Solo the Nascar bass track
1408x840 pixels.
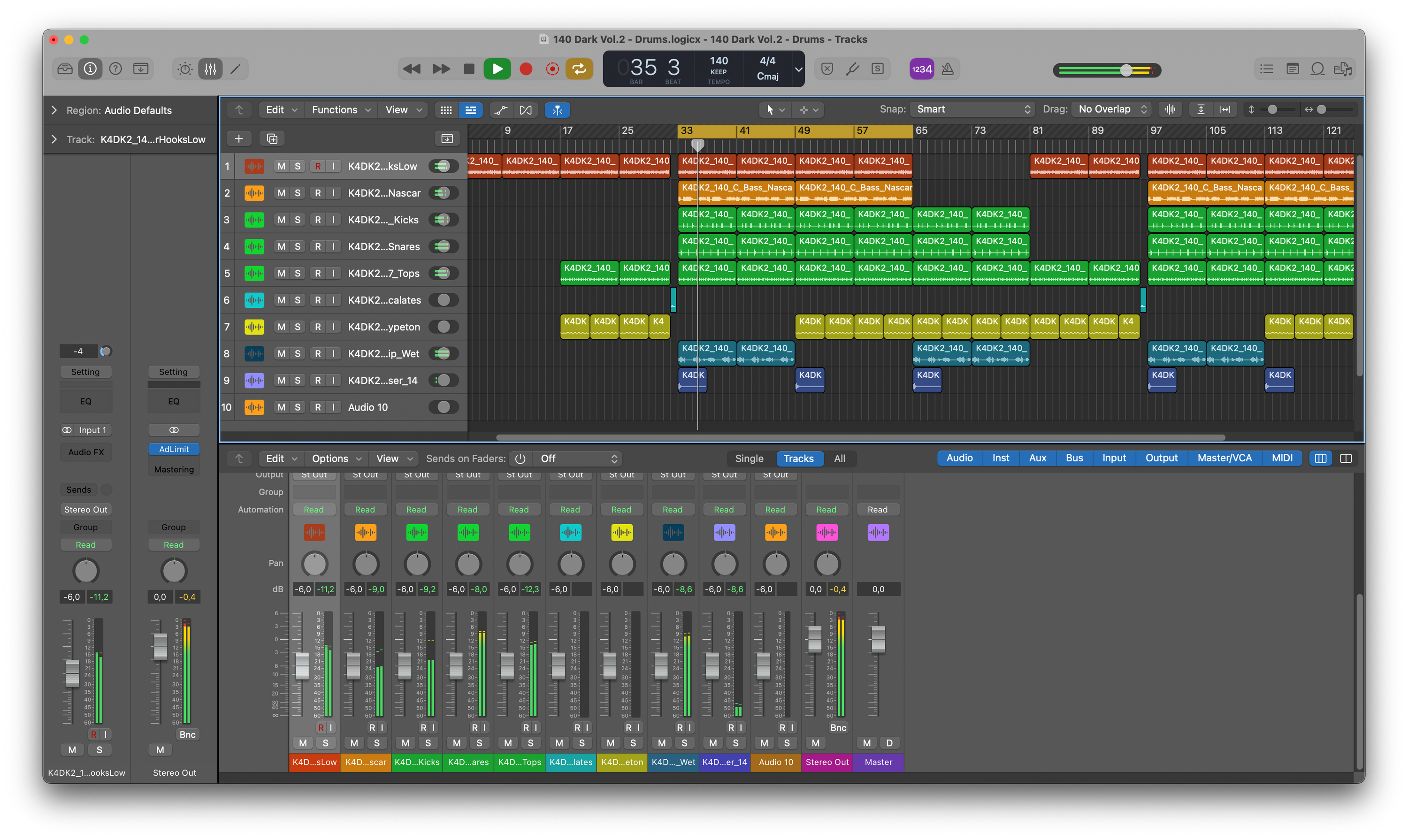[297, 193]
